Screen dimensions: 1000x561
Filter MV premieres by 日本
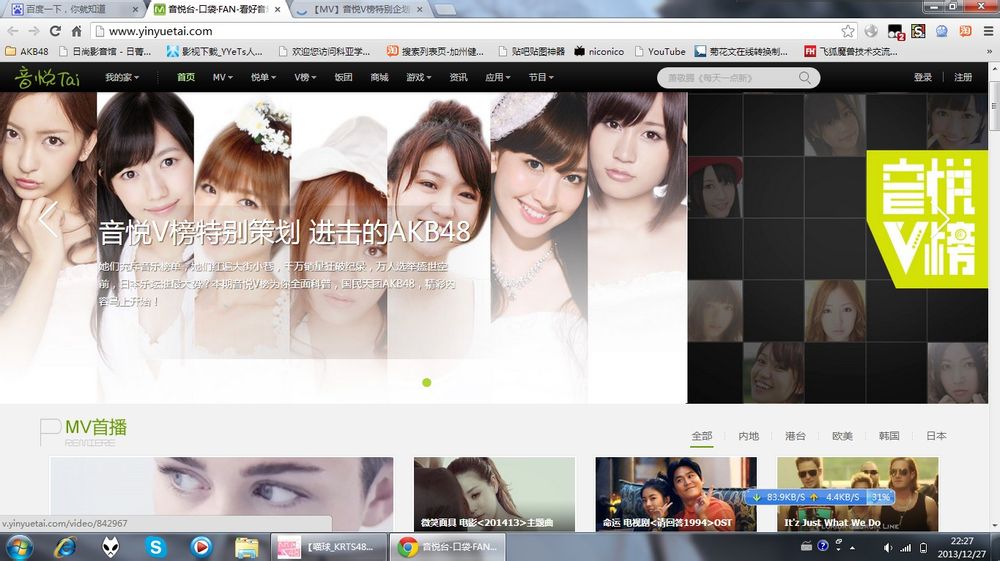tap(936, 436)
